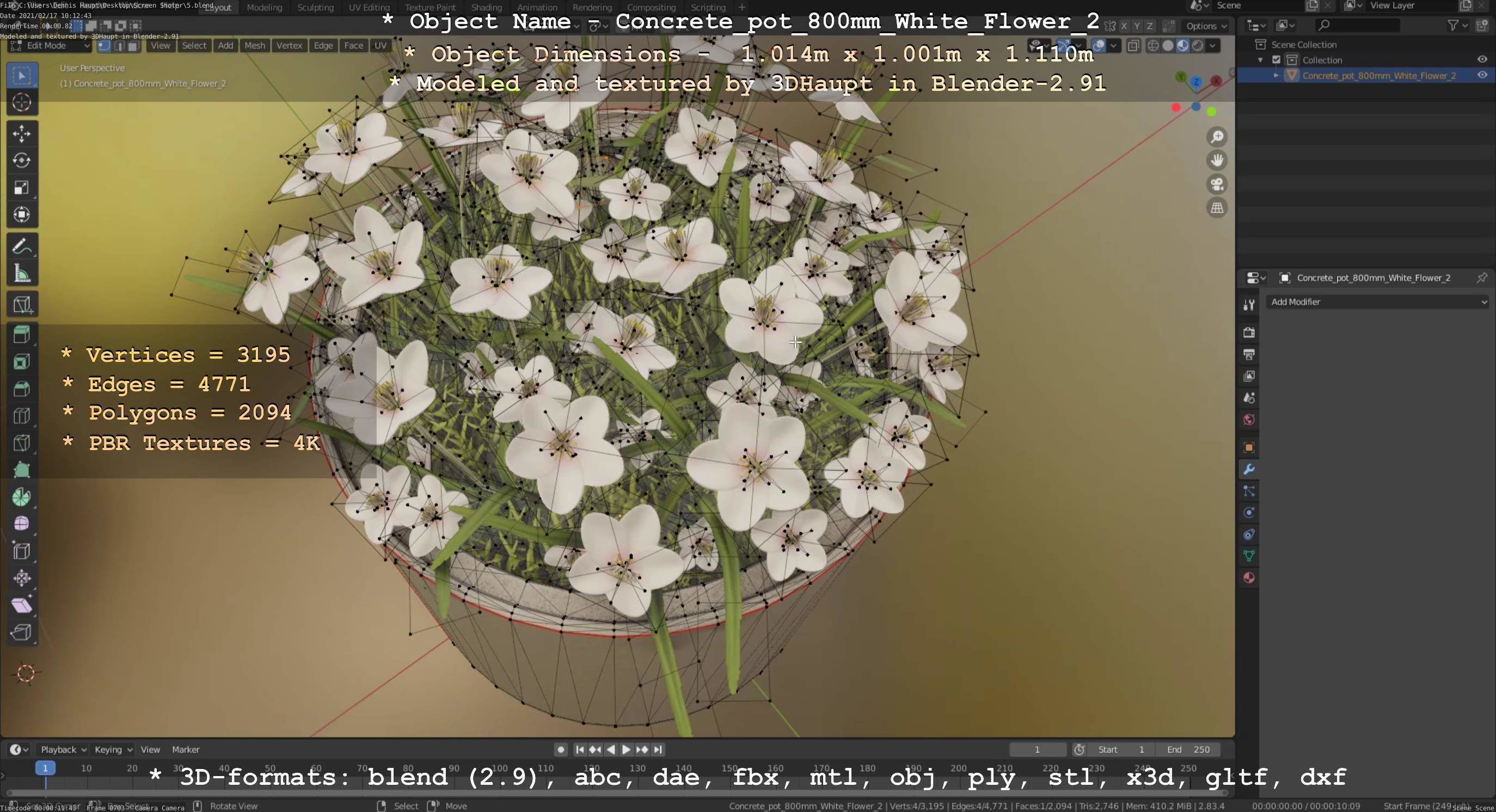Pick the Edge Slide tool
The height and width of the screenshot is (812, 1496).
(x=22, y=551)
